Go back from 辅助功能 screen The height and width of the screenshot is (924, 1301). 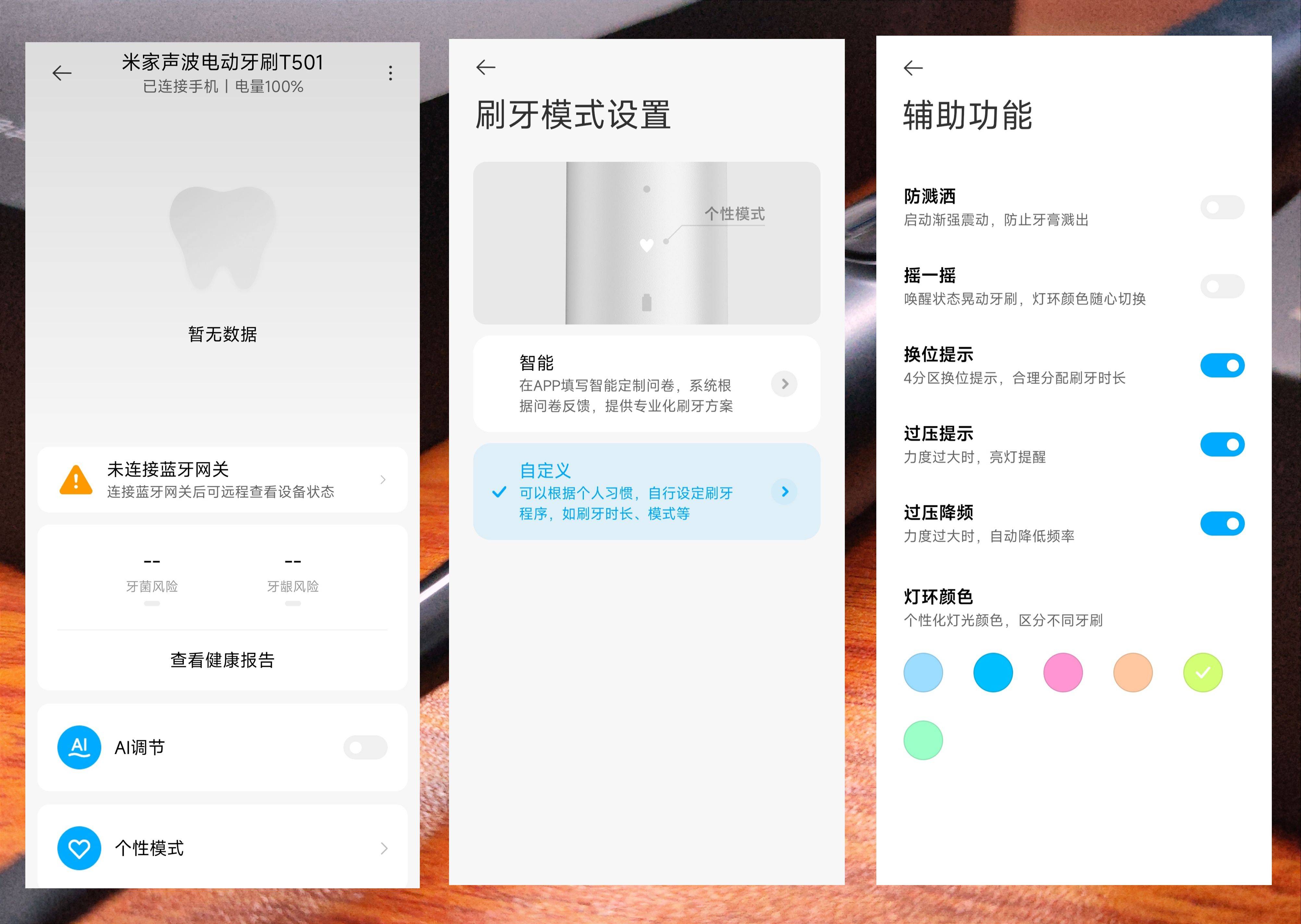click(913, 68)
